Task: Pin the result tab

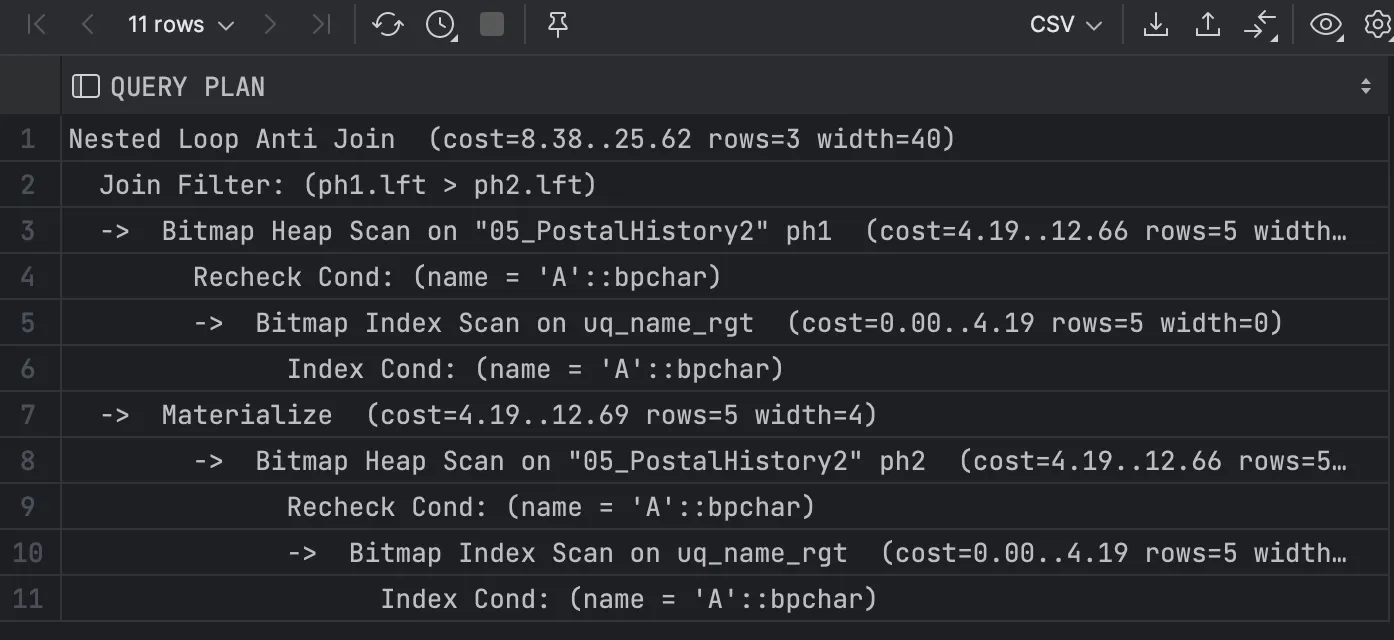Action: 558,25
